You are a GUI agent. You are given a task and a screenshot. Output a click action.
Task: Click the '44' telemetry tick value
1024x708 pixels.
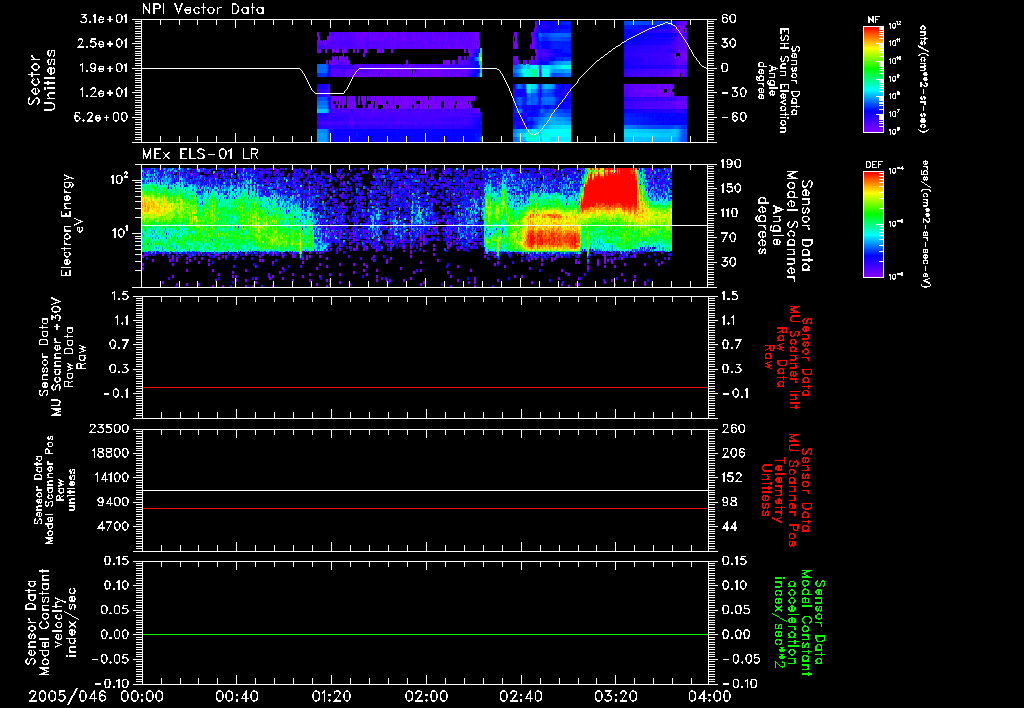click(x=729, y=526)
